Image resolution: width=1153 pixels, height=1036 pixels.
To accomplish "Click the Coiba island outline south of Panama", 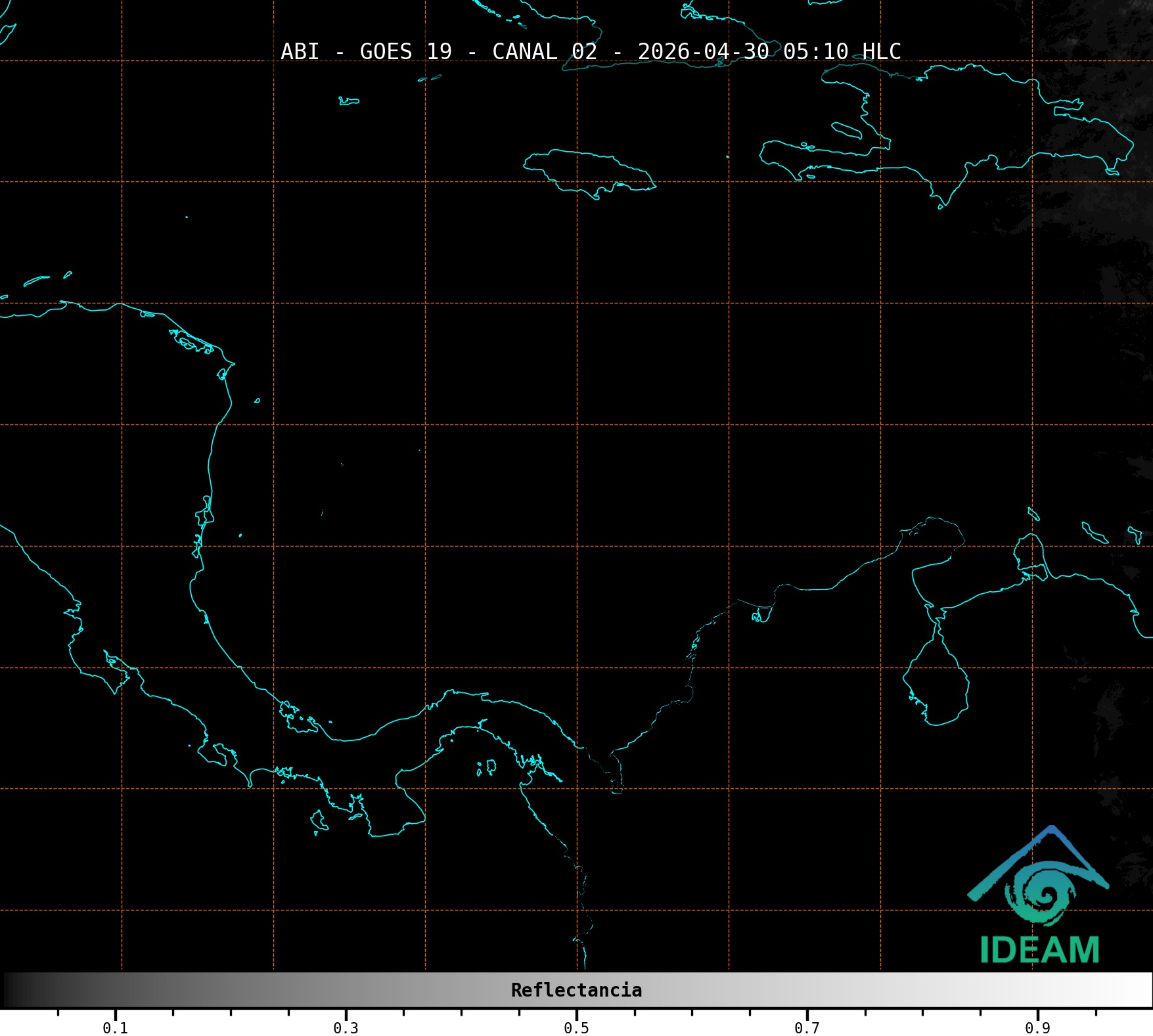I will [319, 820].
